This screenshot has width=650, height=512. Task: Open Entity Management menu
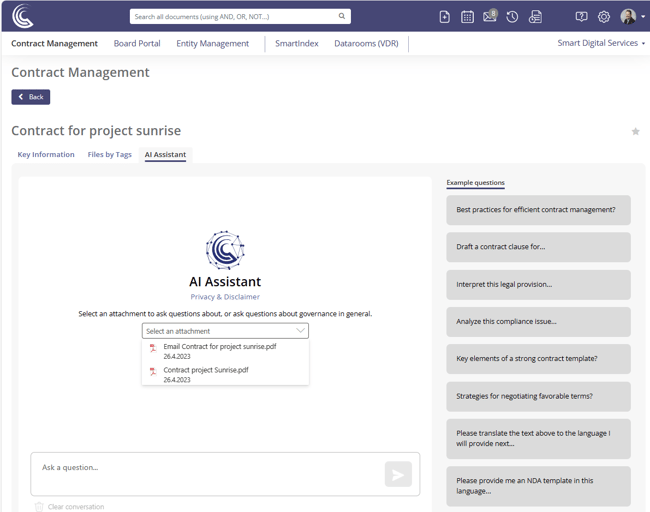point(212,44)
